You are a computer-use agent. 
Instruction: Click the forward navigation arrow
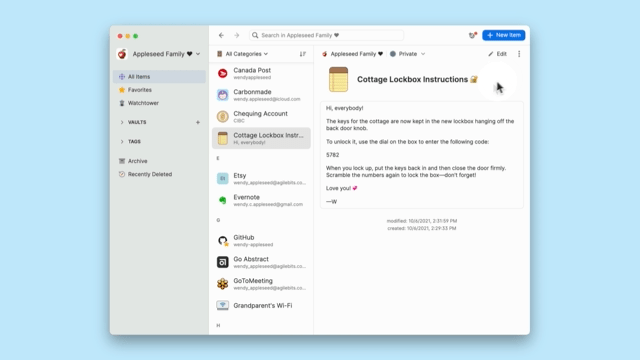click(x=237, y=35)
